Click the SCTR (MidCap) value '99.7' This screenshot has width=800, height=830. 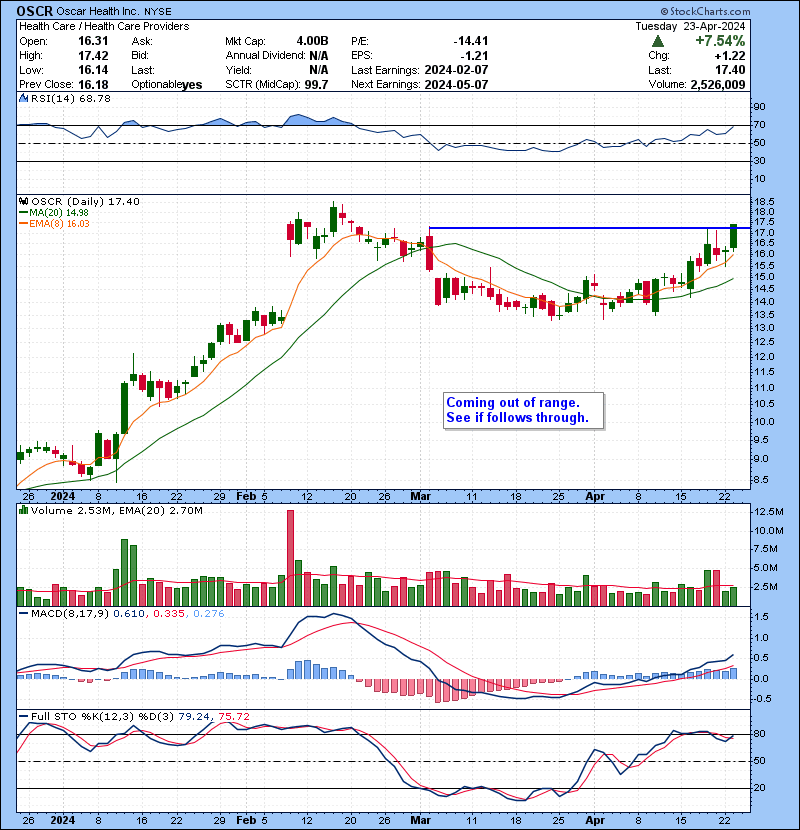point(316,85)
